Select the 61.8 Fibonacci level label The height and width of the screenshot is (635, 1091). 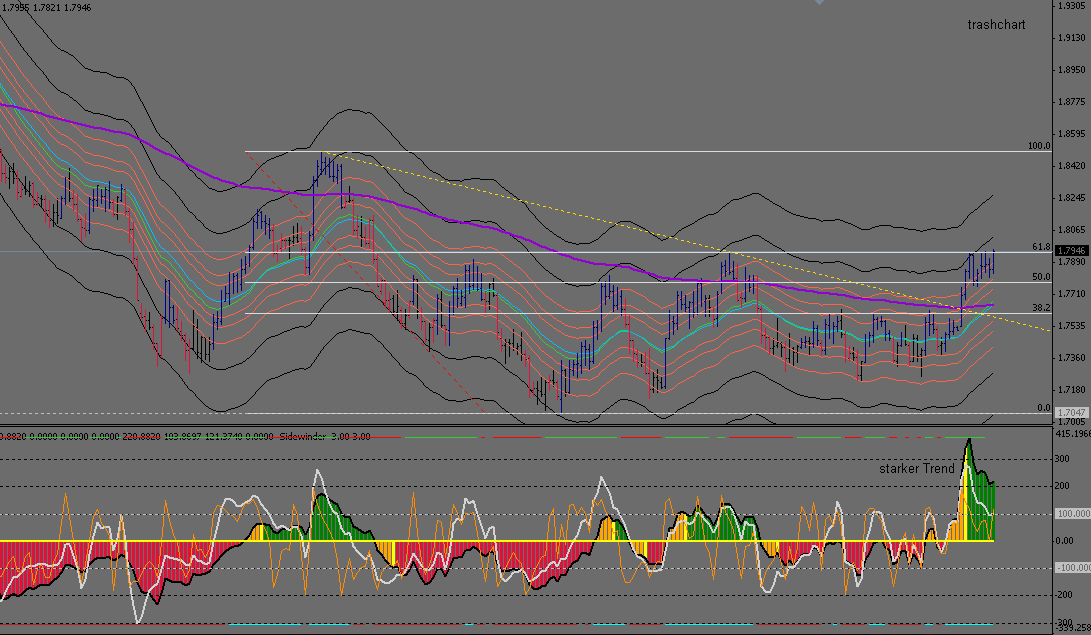pos(1040,246)
